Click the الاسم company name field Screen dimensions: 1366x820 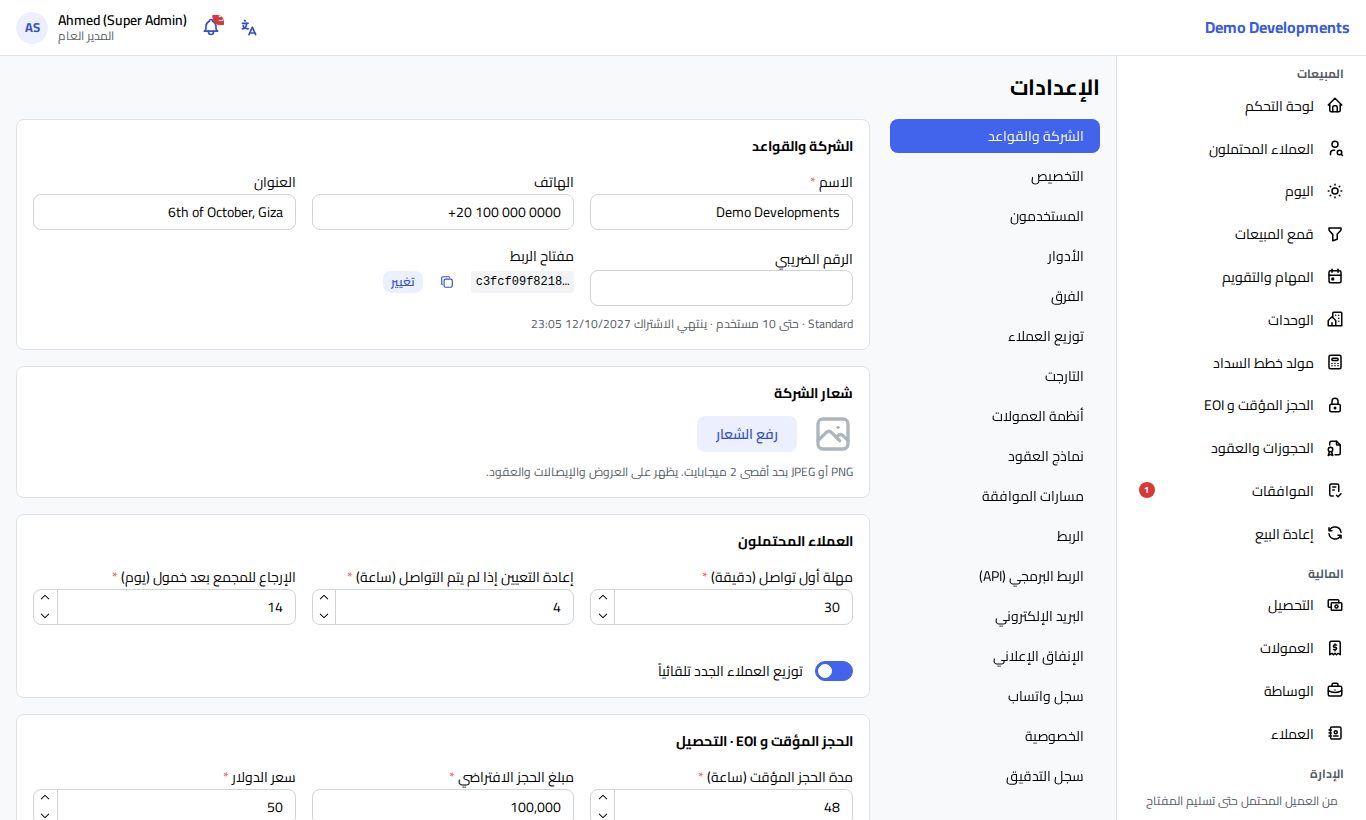tap(721, 212)
